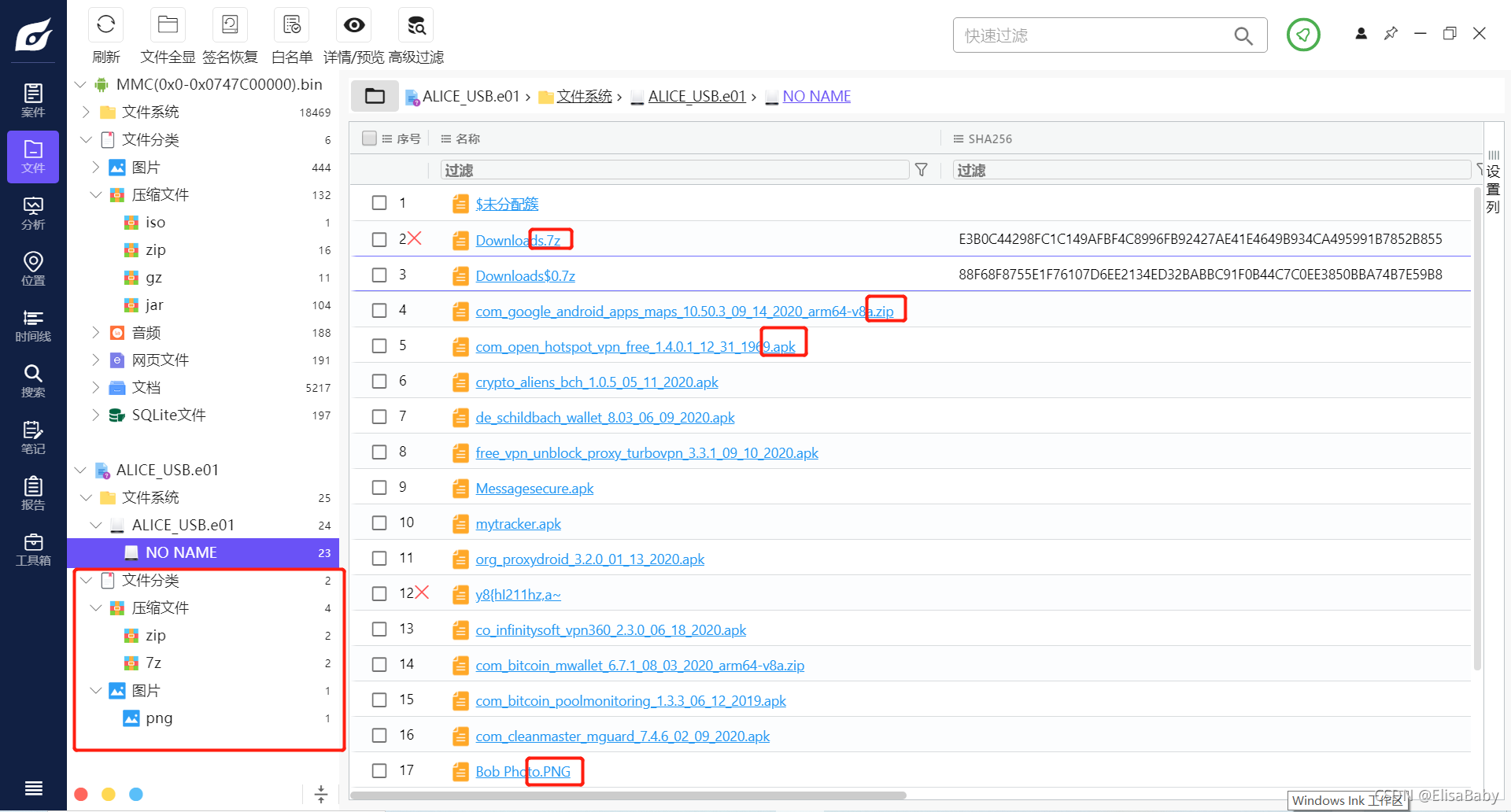The height and width of the screenshot is (812, 1511).
Task: Open the 工具箱 sidebar section
Action: coord(33,550)
